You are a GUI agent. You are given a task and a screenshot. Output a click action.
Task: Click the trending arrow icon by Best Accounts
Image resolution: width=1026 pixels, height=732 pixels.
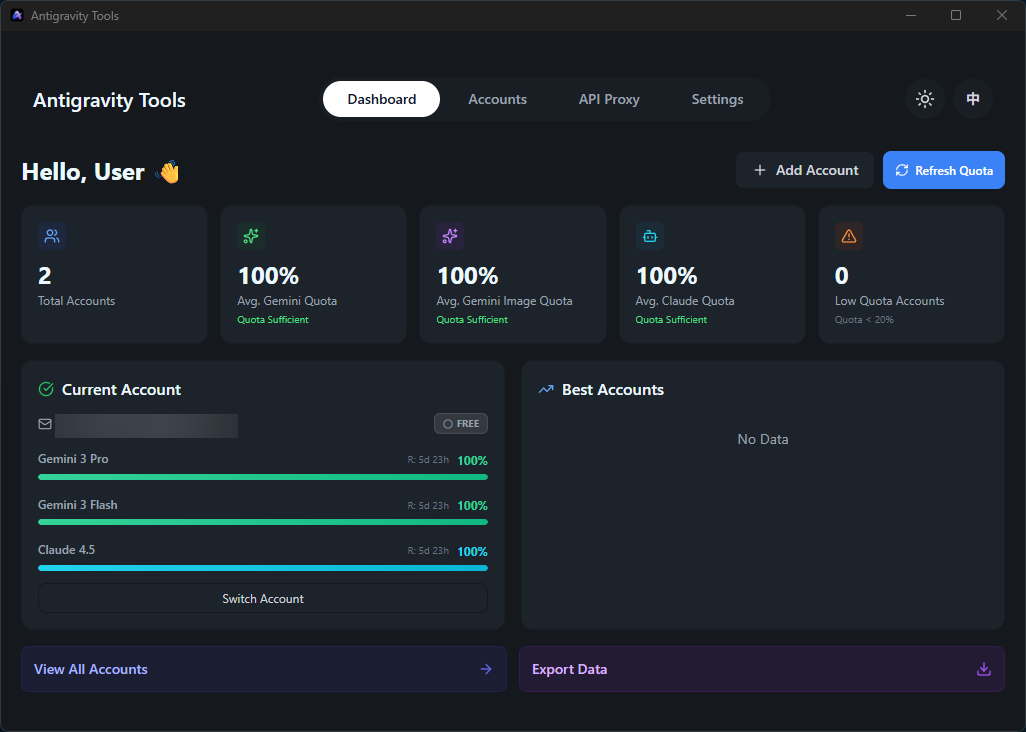[546, 389]
